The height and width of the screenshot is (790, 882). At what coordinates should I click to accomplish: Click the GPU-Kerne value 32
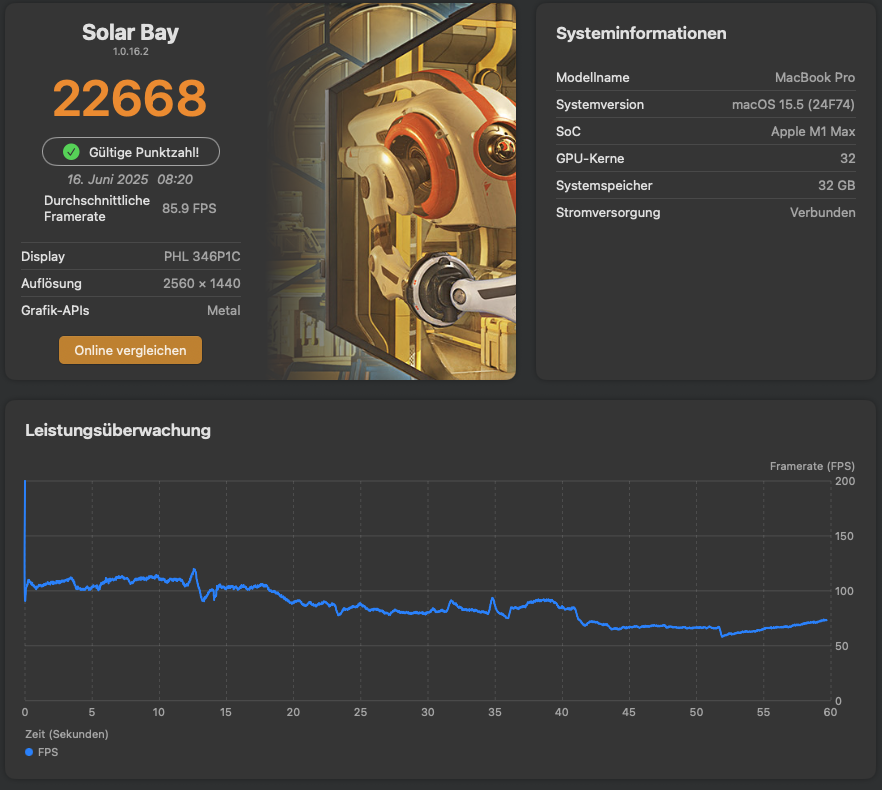(x=848, y=159)
